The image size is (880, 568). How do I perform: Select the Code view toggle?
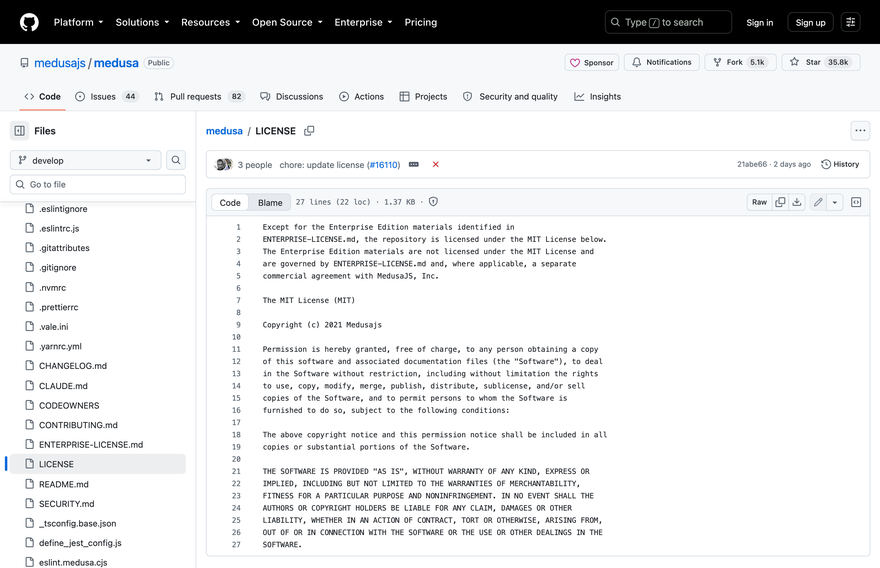pos(230,203)
